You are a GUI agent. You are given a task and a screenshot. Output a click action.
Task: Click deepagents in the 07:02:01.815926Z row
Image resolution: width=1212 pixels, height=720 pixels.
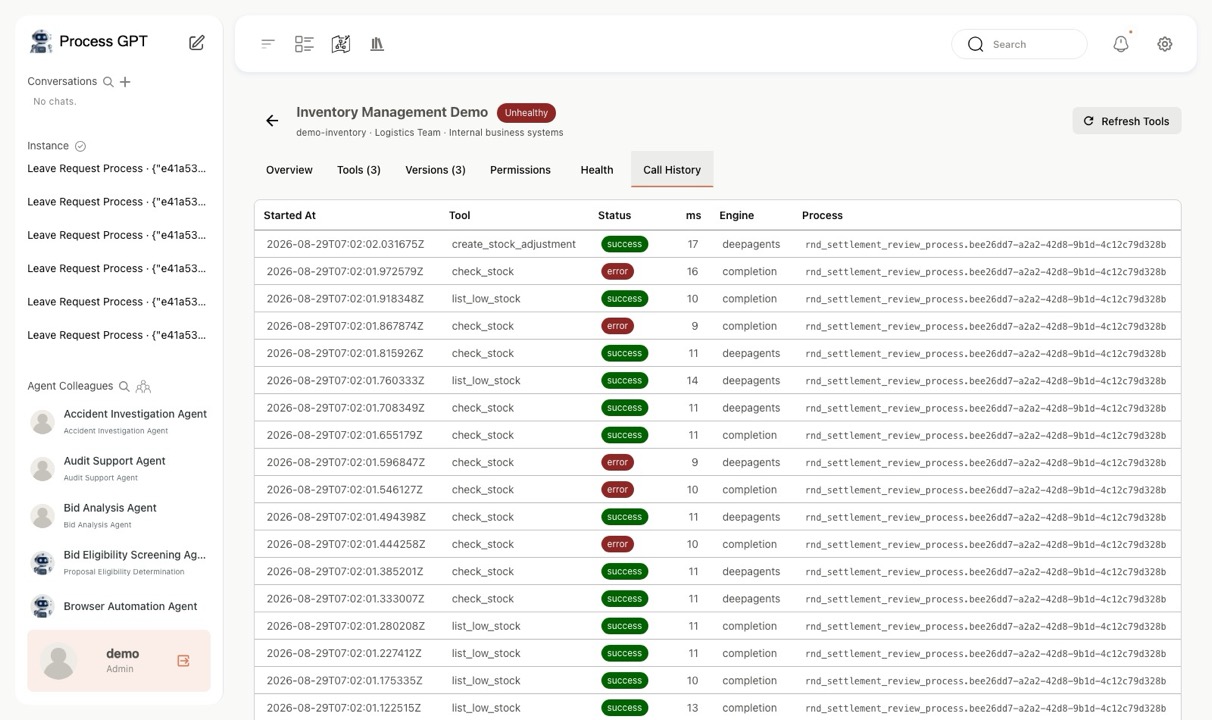tap(751, 353)
